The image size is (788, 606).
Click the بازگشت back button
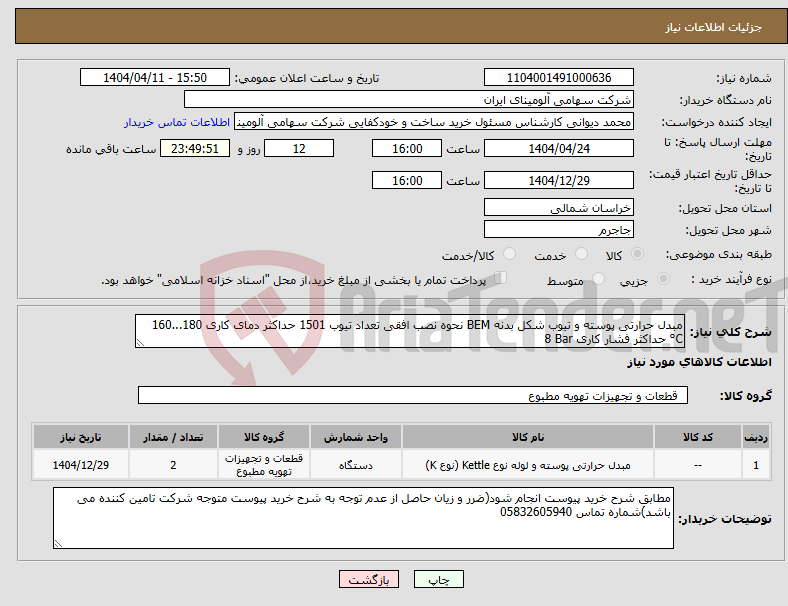tap(369, 579)
